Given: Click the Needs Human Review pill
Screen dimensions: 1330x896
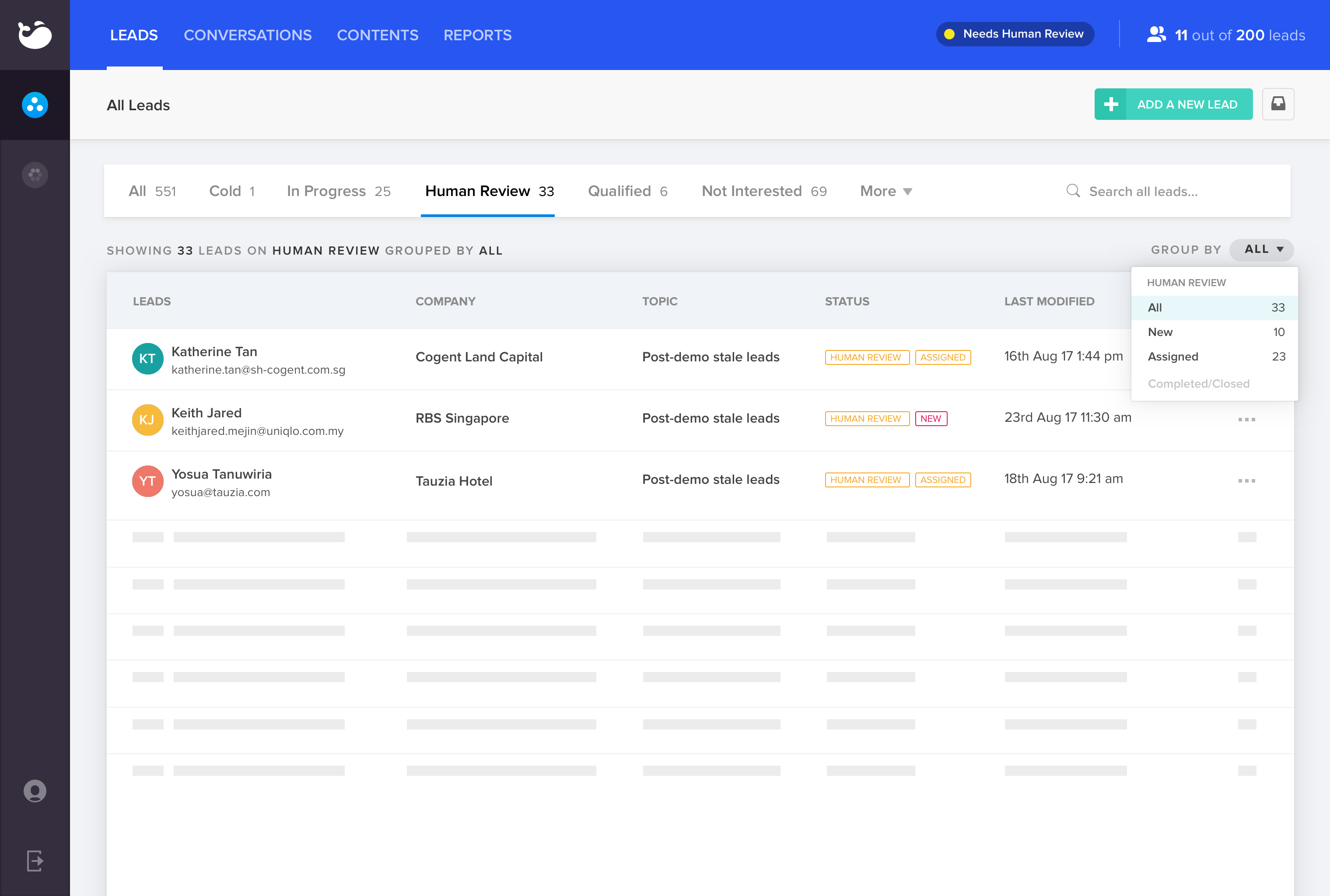Looking at the screenshot, I should pyautogui.click(x=1015, y=34).
